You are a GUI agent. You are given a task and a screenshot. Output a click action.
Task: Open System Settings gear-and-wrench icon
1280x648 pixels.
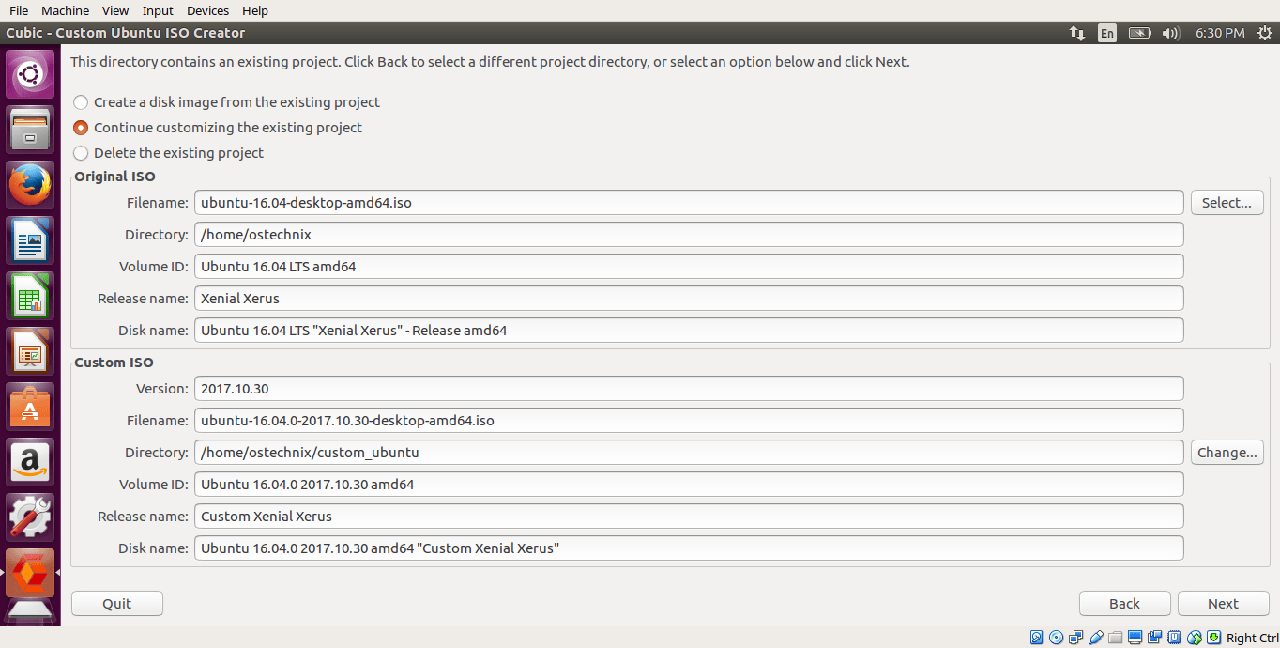pyautogui.click(x=30, y=516)
